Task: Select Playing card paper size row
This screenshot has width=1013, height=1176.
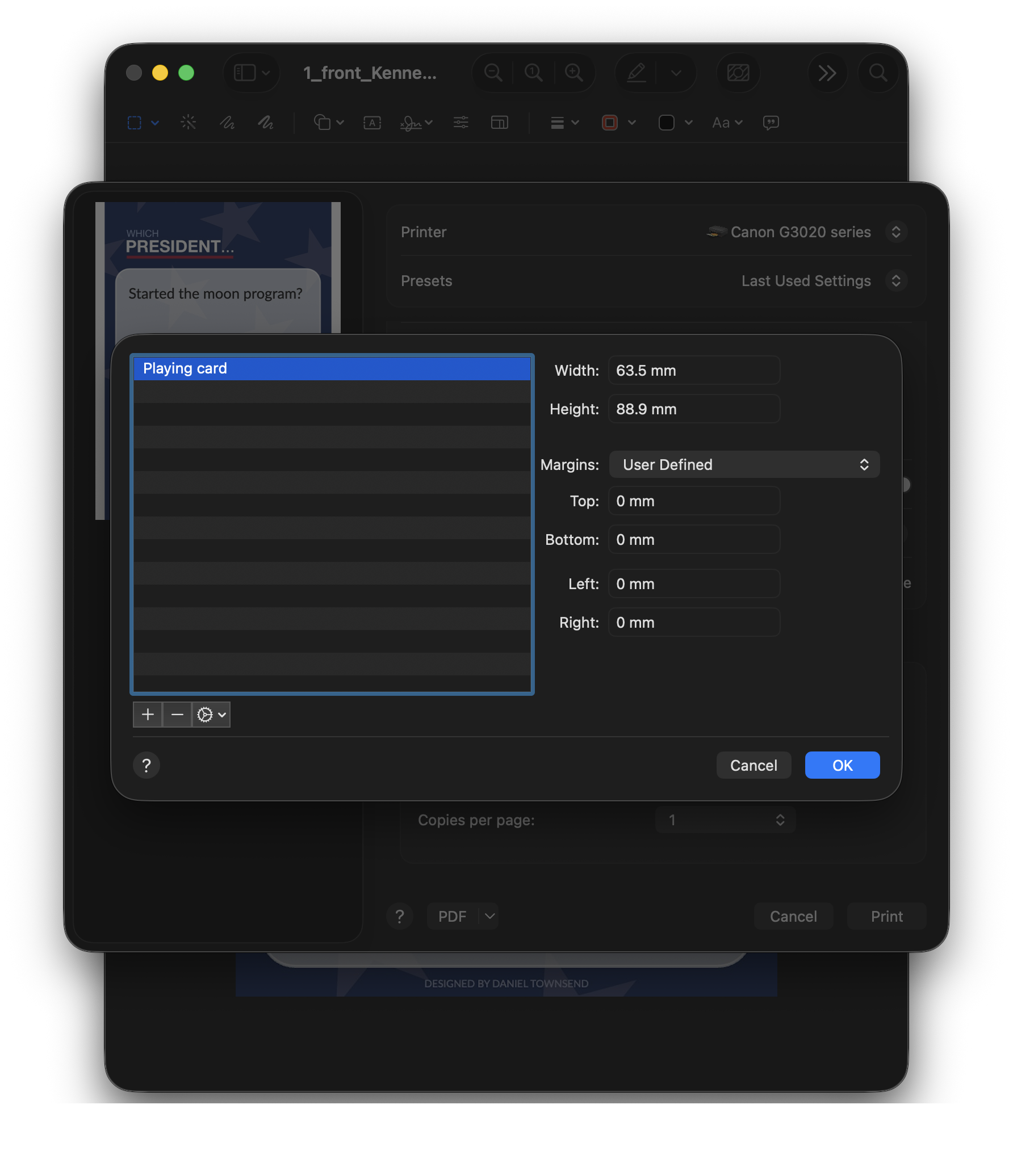Action: (332, 368)
